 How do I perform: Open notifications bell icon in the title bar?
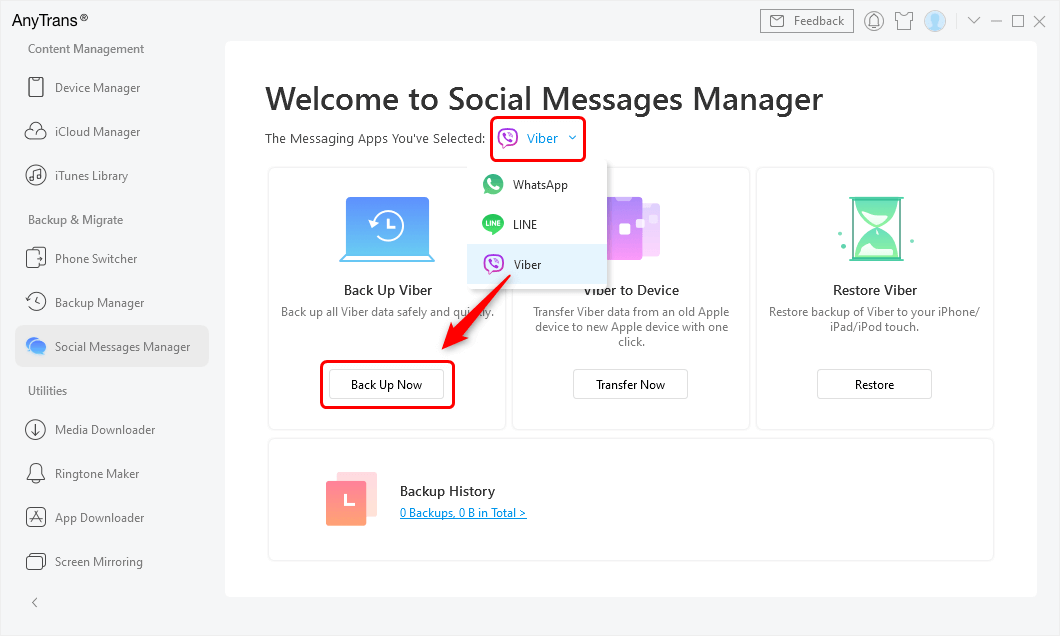pos(874,21)
